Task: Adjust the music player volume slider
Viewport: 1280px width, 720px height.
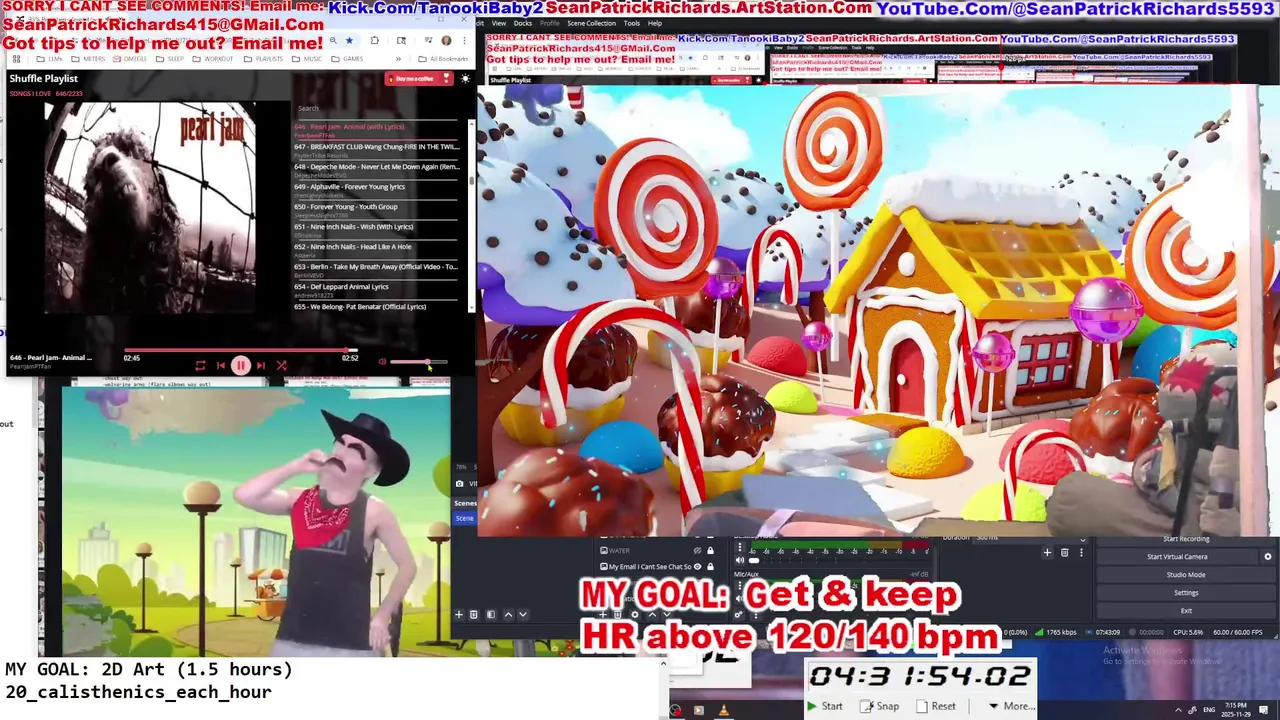Action: tap(419, 362)
